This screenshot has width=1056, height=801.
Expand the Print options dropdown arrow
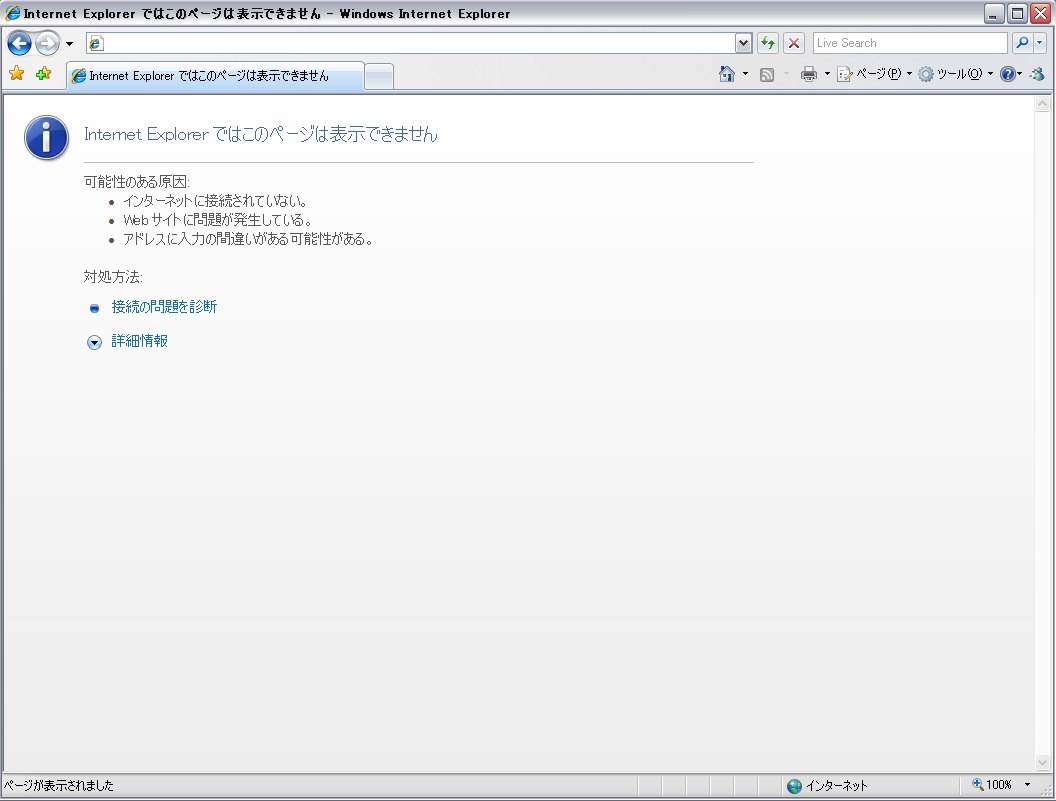point(827,74)
